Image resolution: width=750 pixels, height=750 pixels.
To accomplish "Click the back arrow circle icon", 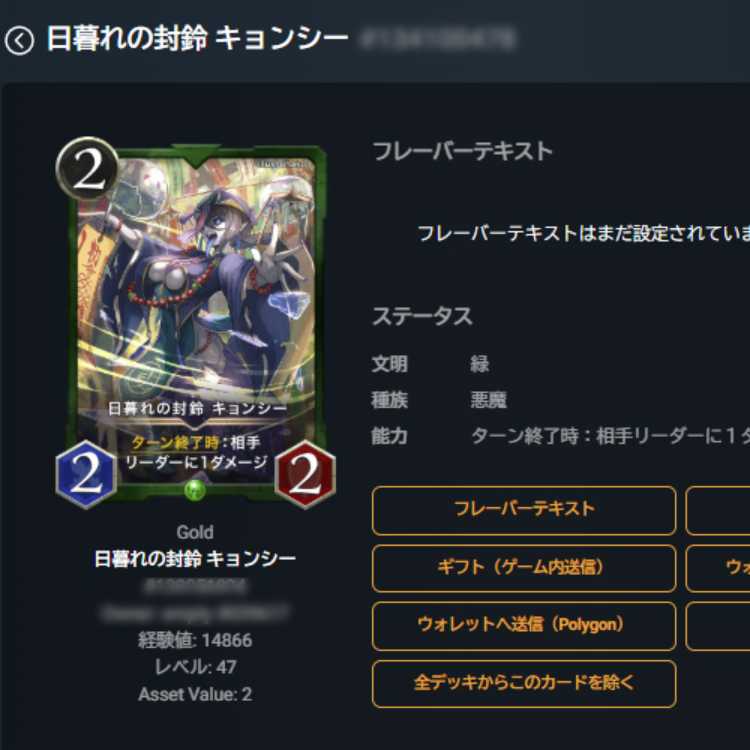I will 20,41.
